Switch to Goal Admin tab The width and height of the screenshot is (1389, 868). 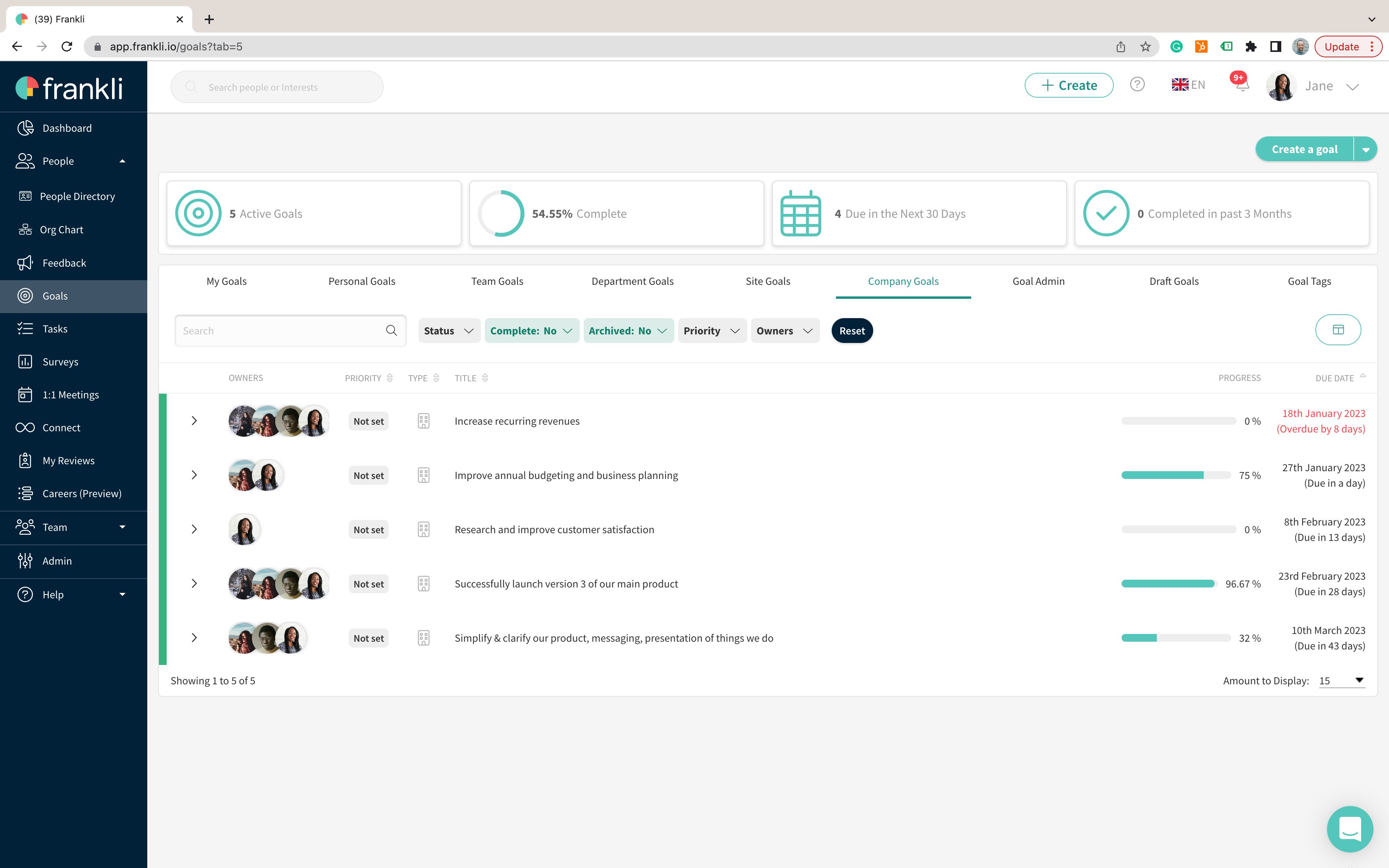(x=1038, y=281)
